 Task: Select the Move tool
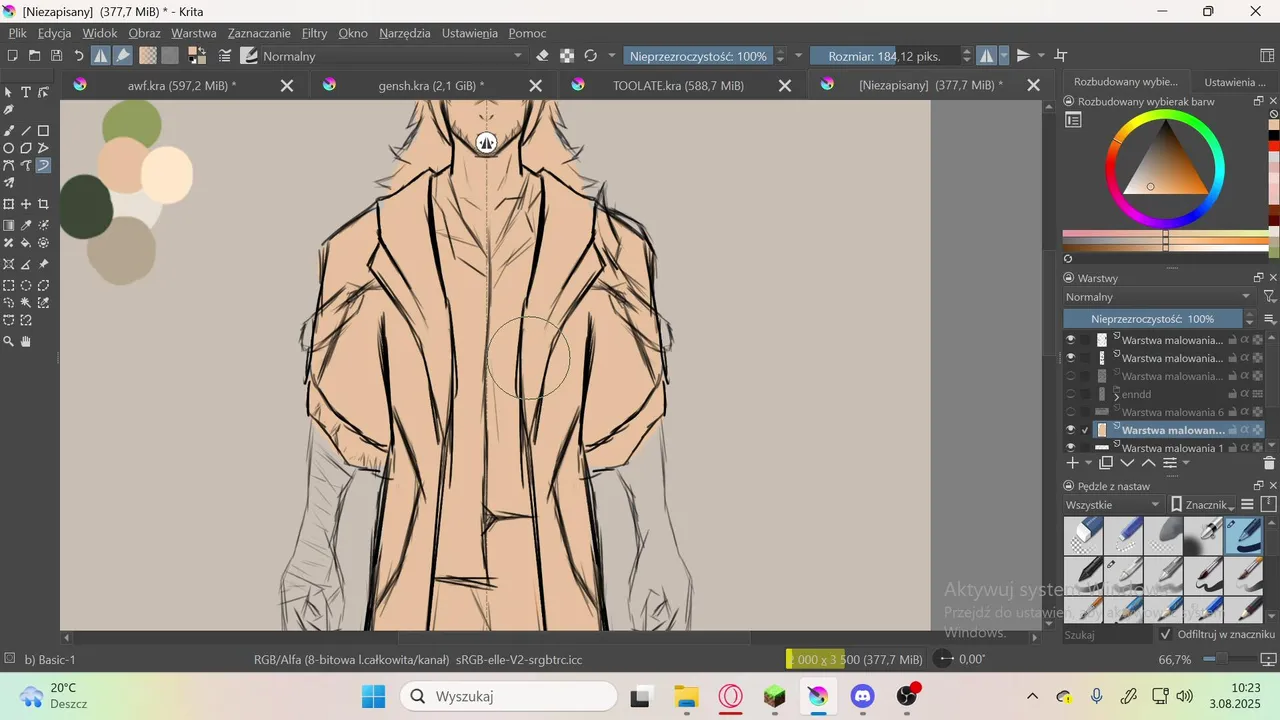point(26,204)
